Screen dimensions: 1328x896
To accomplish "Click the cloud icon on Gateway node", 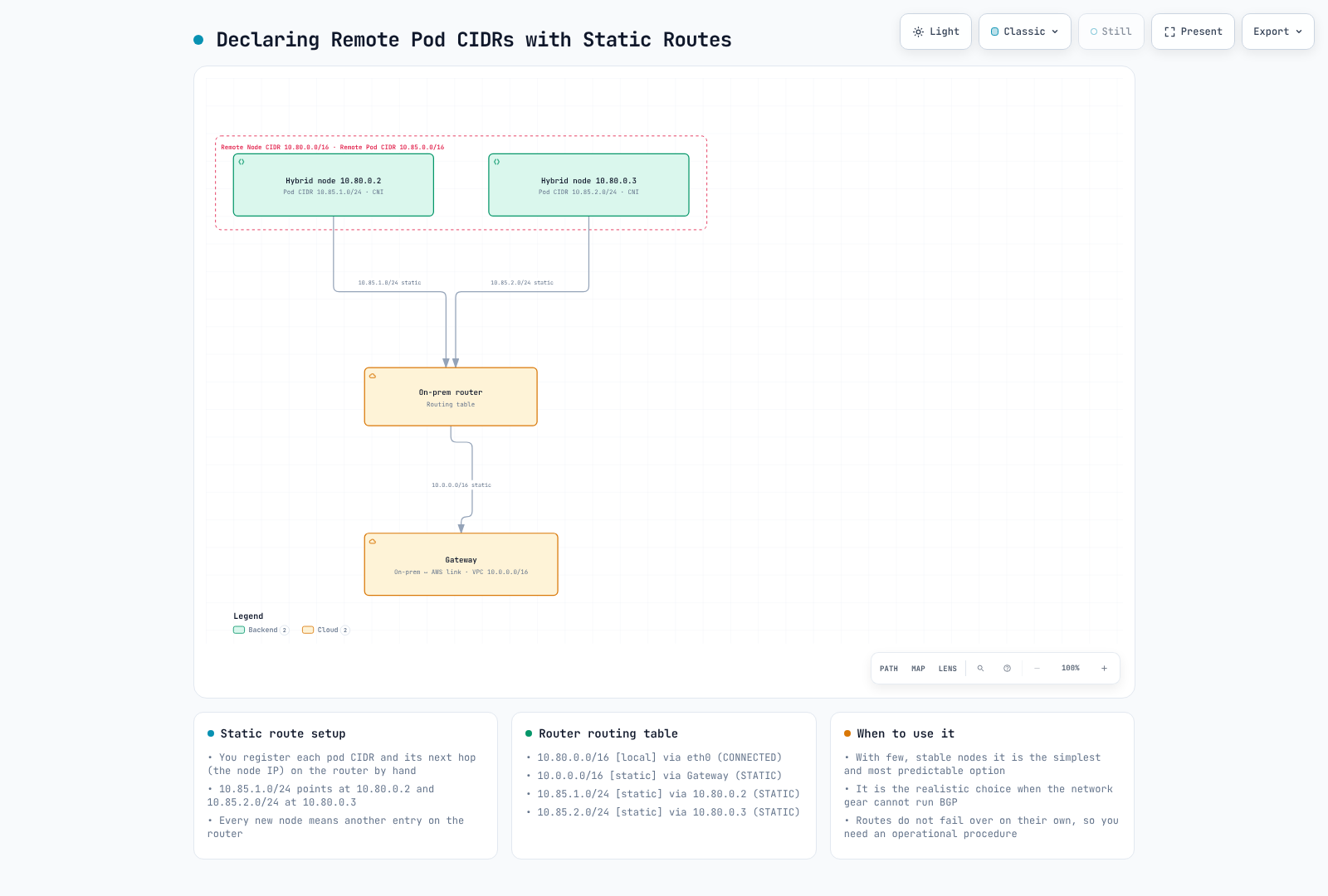I will (x=373, y=542).
